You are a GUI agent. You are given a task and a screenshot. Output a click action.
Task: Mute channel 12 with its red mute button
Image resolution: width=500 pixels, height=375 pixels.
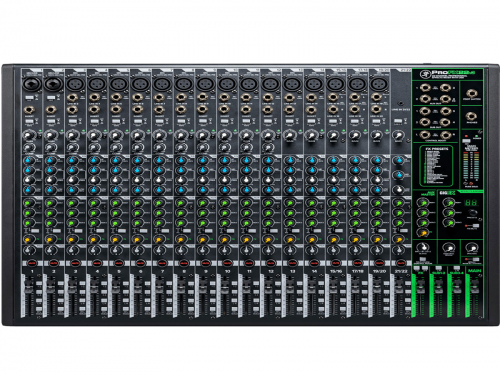pyautogui.click(x=270, y=263)
